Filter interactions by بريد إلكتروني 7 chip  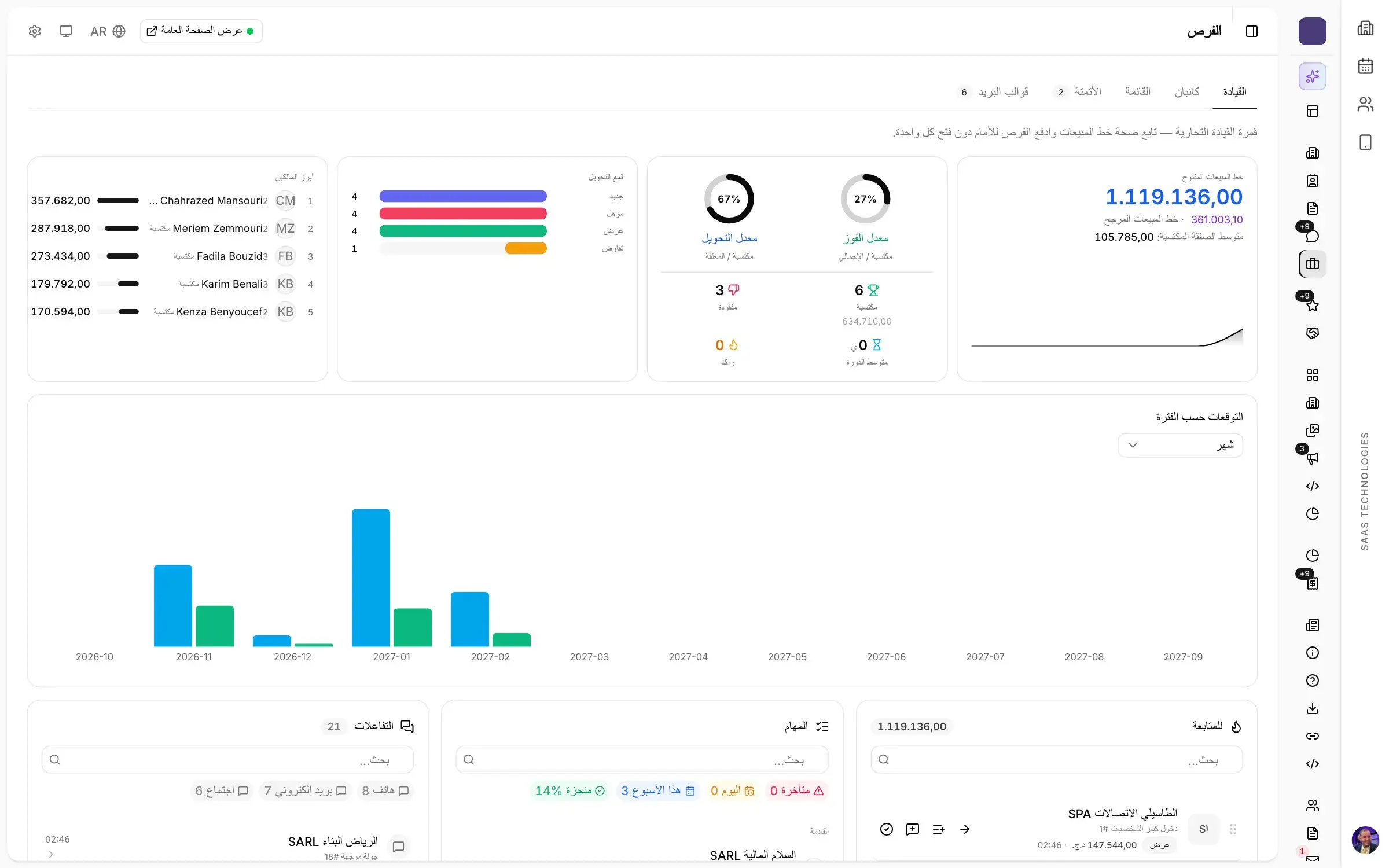click(x=305, y=790)
